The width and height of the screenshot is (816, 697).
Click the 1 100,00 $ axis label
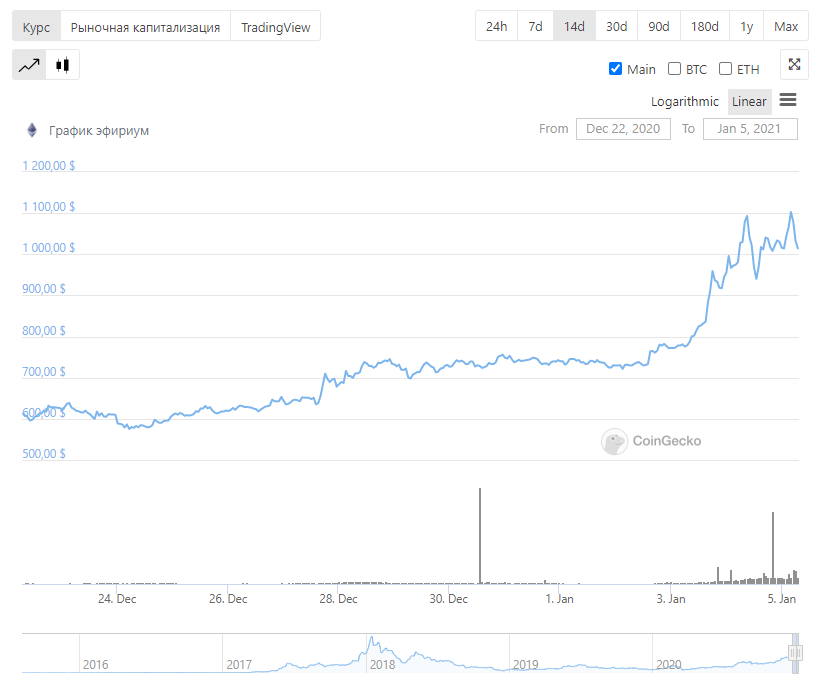(x=48, y=207)
